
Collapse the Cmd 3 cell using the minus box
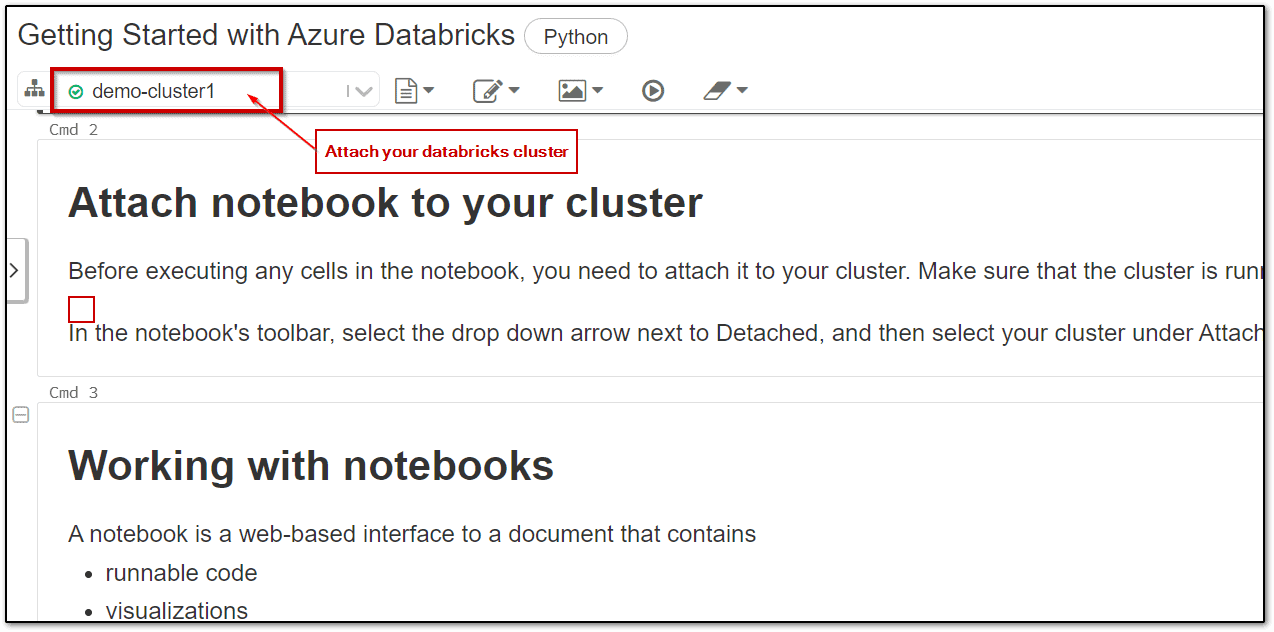20,414
